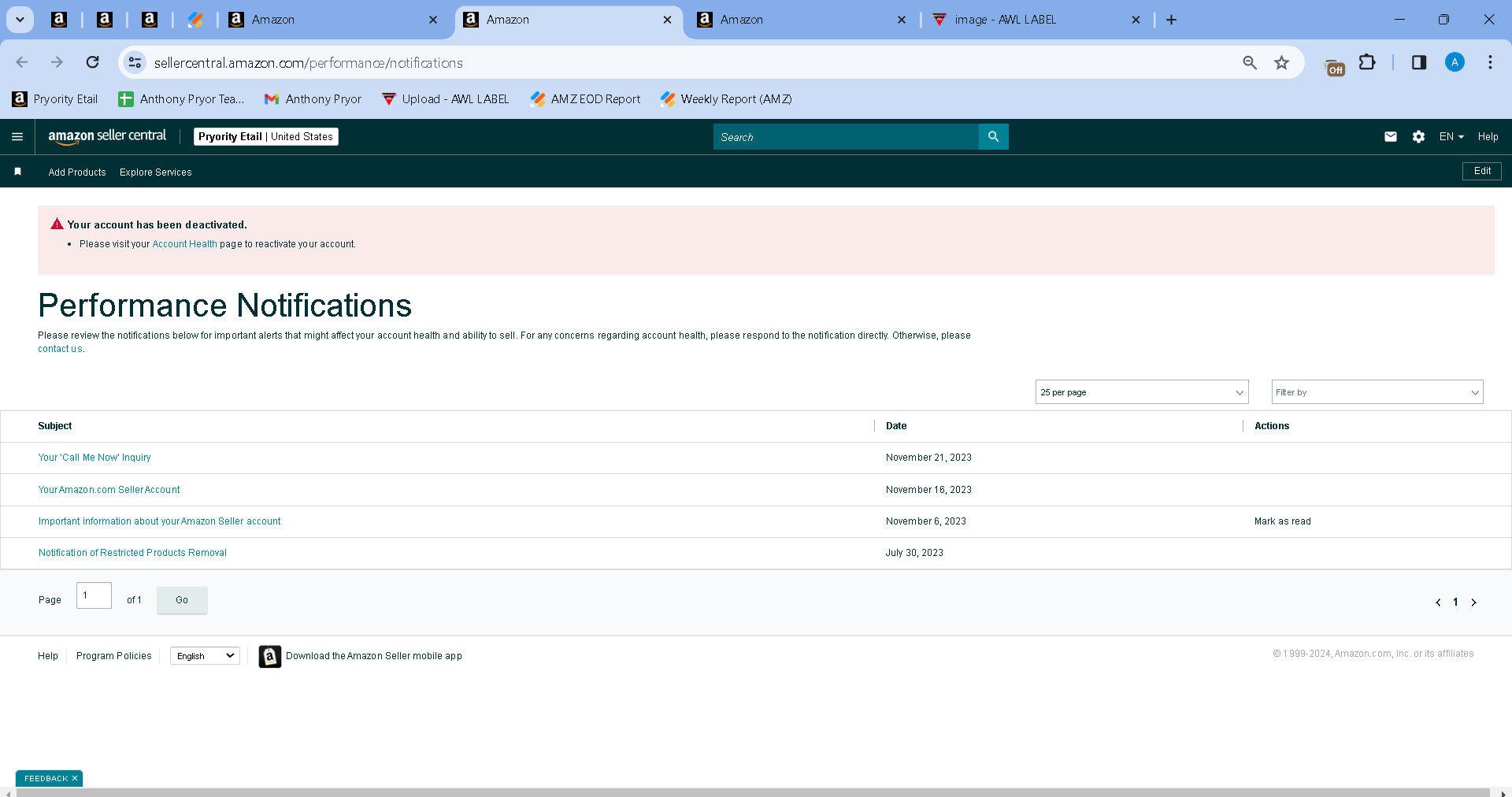1512x797 pixels.
Task: Open 'Download the Amazon Seller mobile app' link
Action: point(374,656)
